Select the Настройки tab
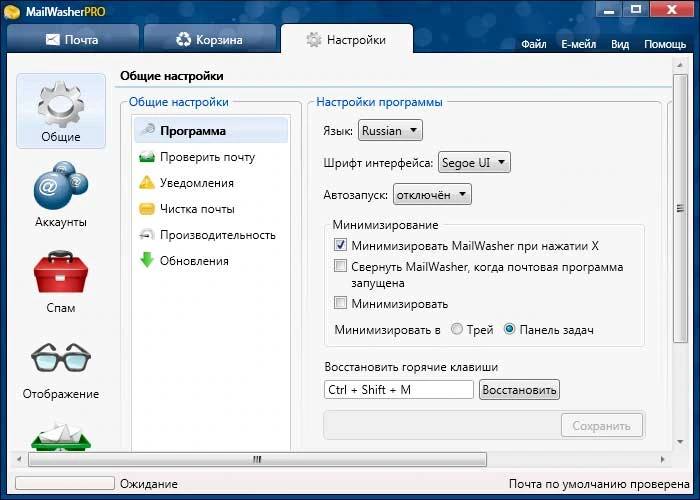 [347, 39]
